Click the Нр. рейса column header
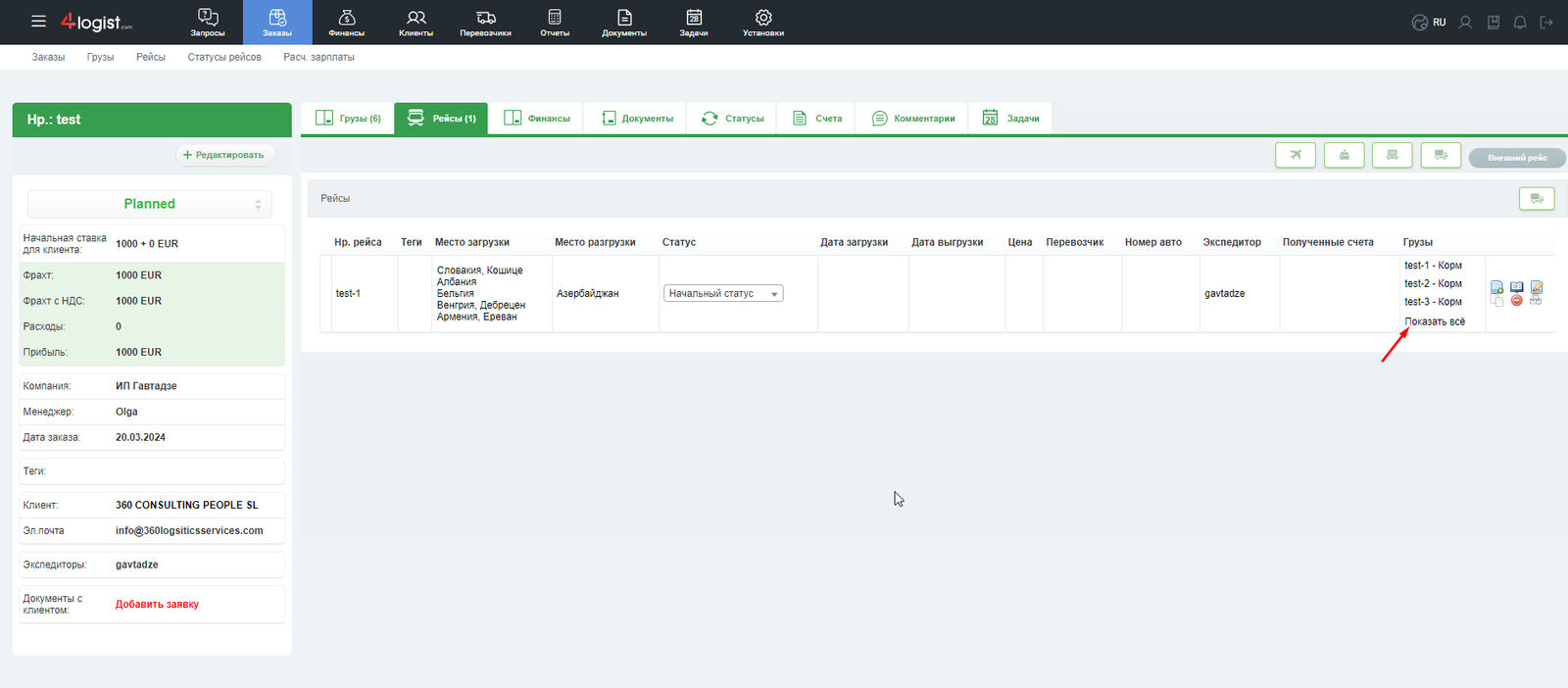 [x=358, y=242]
